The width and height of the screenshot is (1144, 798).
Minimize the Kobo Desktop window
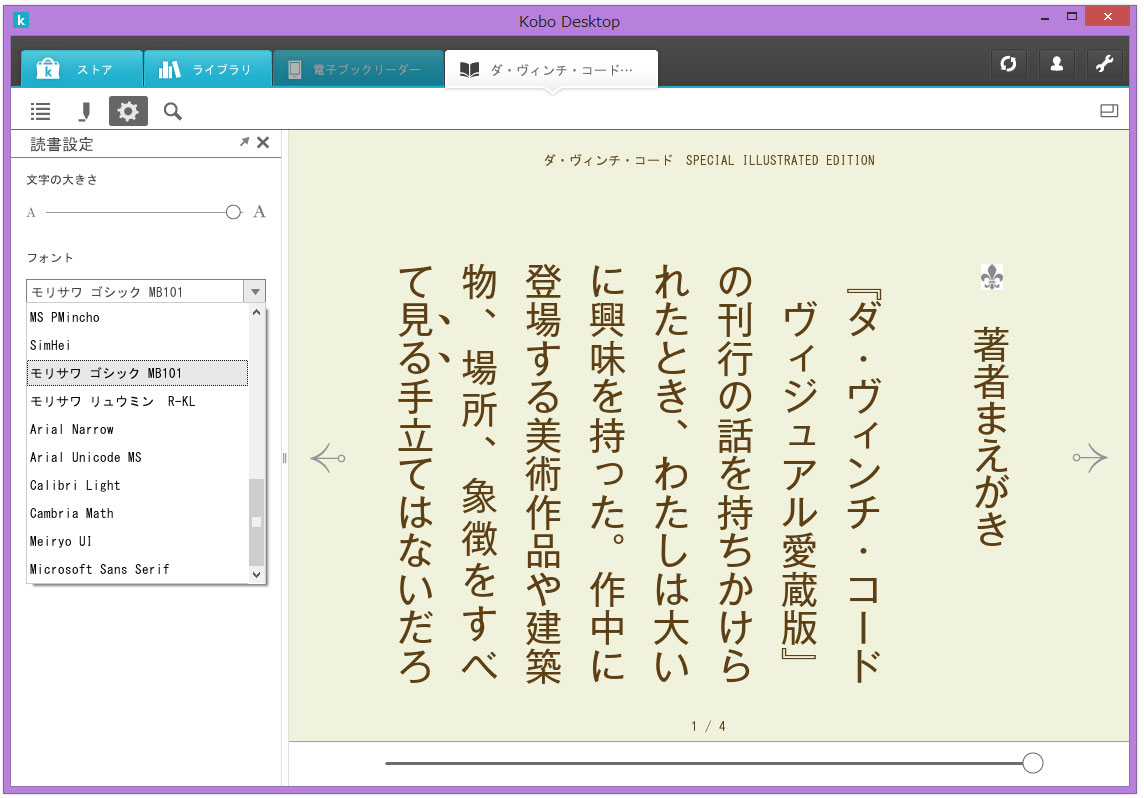click(x=1045, y=18)
